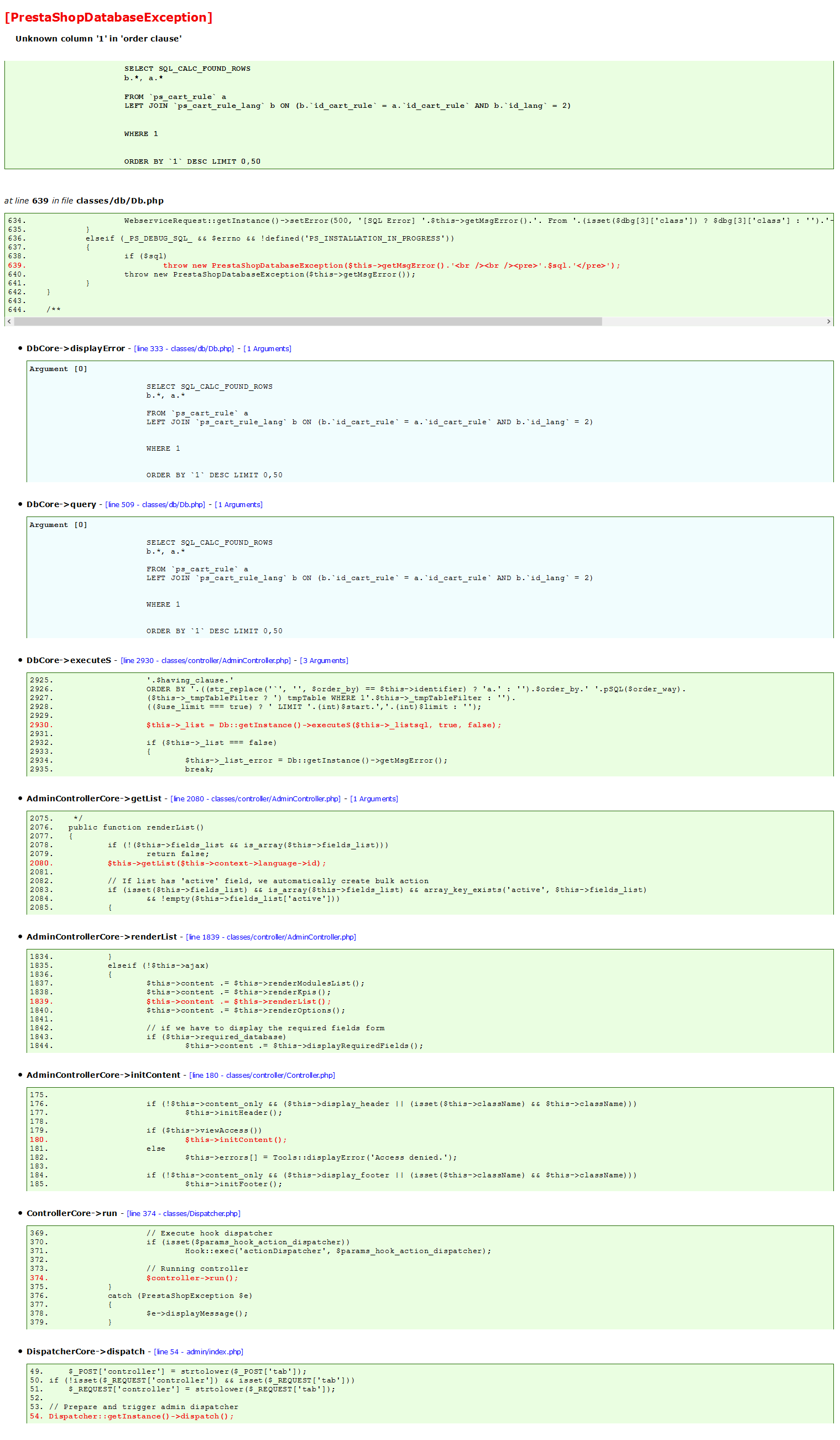Open the 'line 54 - admin/index.php' link

tap(199, 1352)
